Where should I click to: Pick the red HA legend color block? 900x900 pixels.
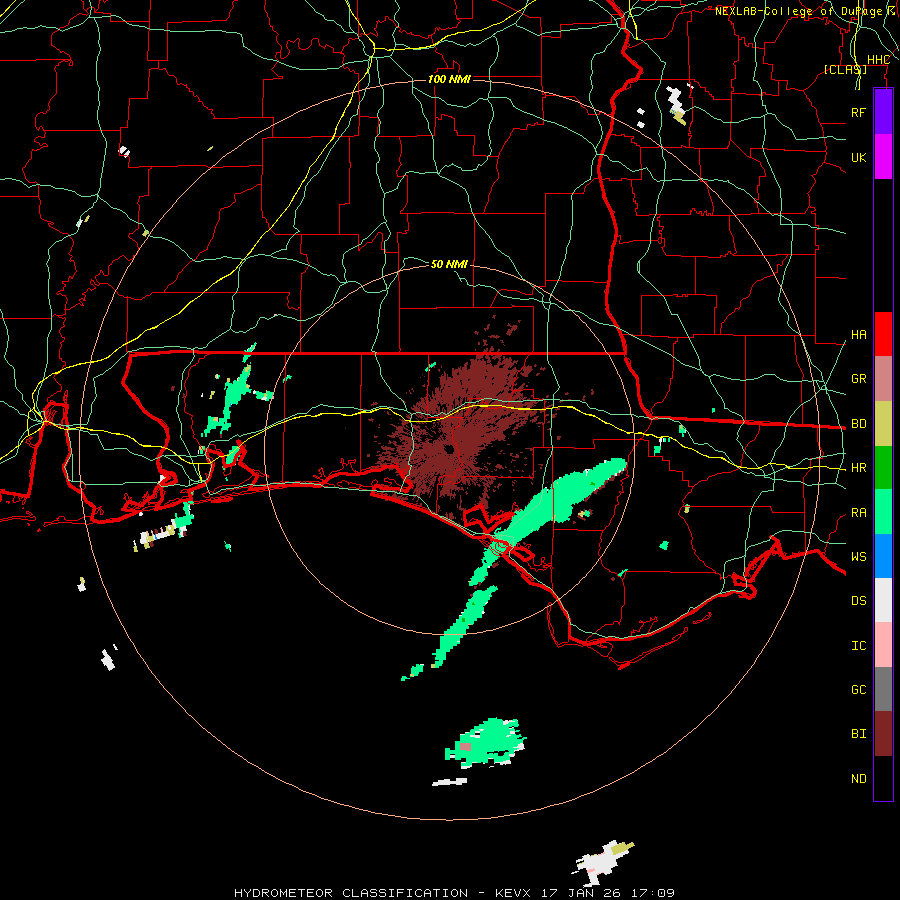(883, 334)
